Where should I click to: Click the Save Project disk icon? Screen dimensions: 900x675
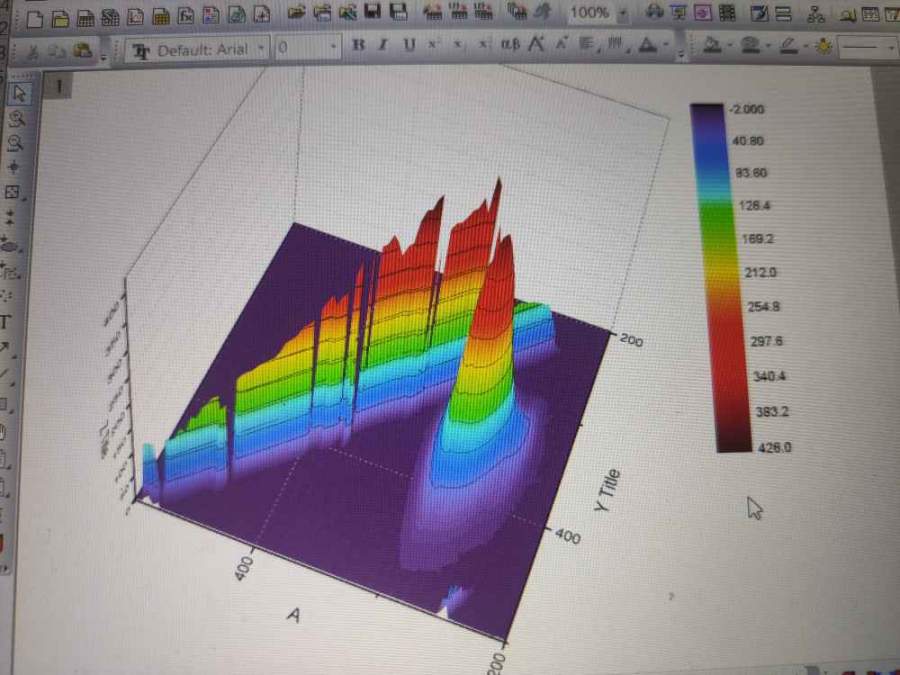point(373,14)
